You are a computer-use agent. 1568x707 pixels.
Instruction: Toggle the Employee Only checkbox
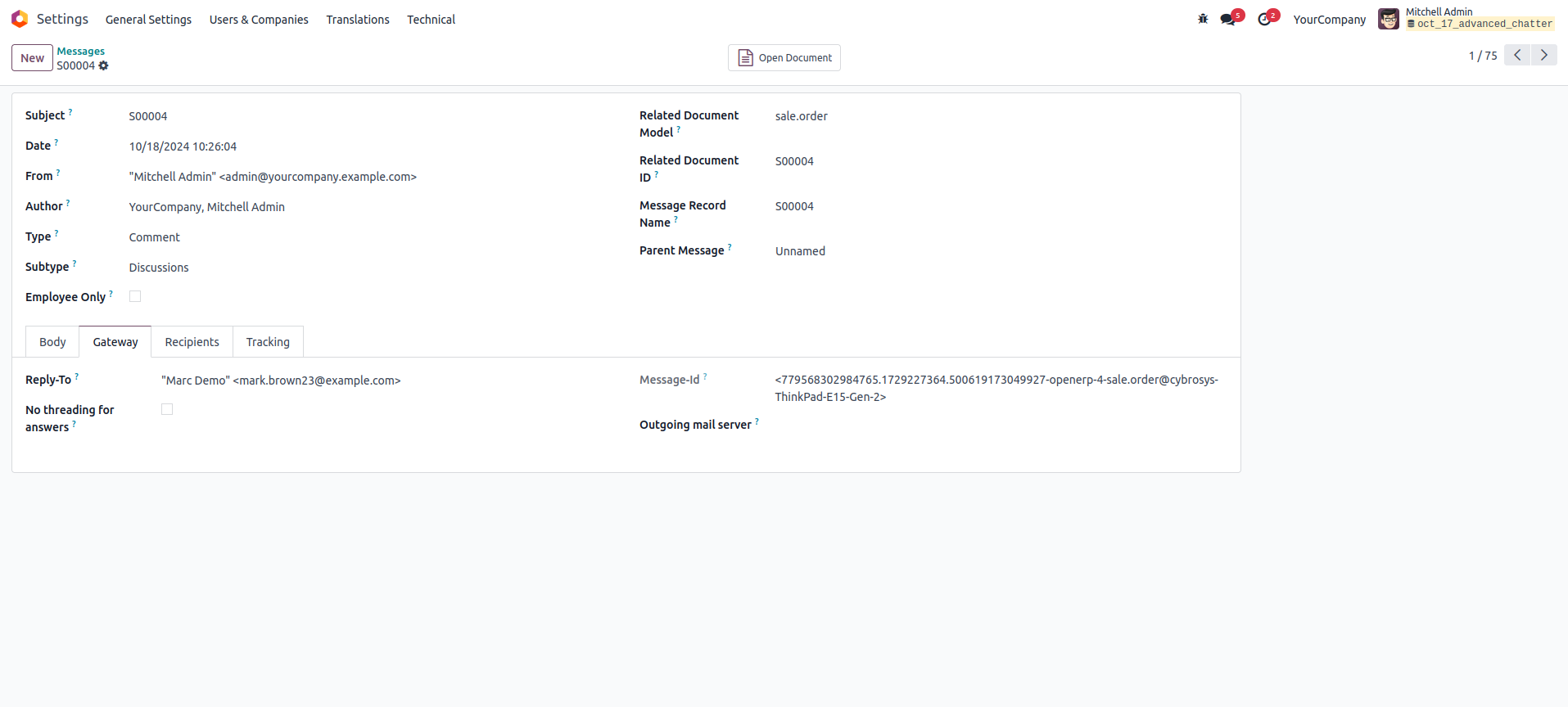click(x=135, y=296)
